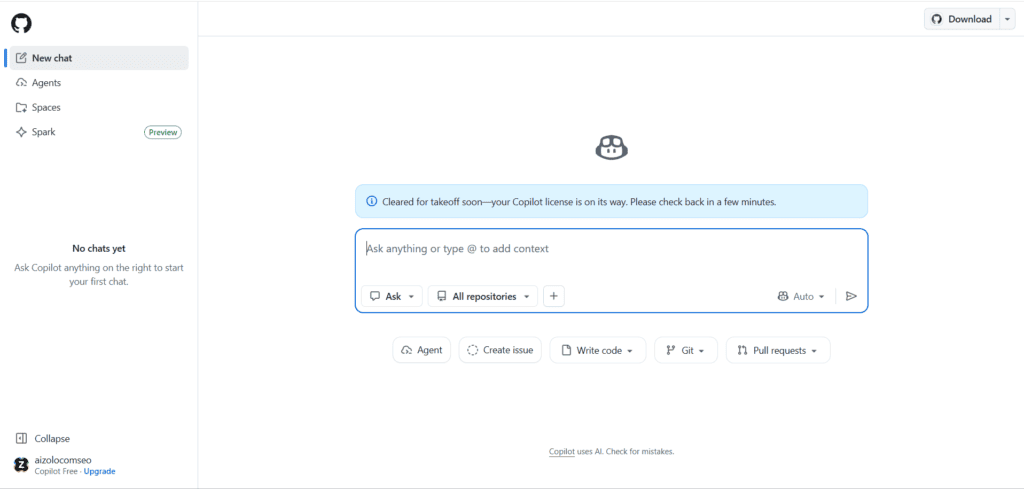This screenshot has width=1024, height=489.
Task: Open the Agents page
Action: 99,83
